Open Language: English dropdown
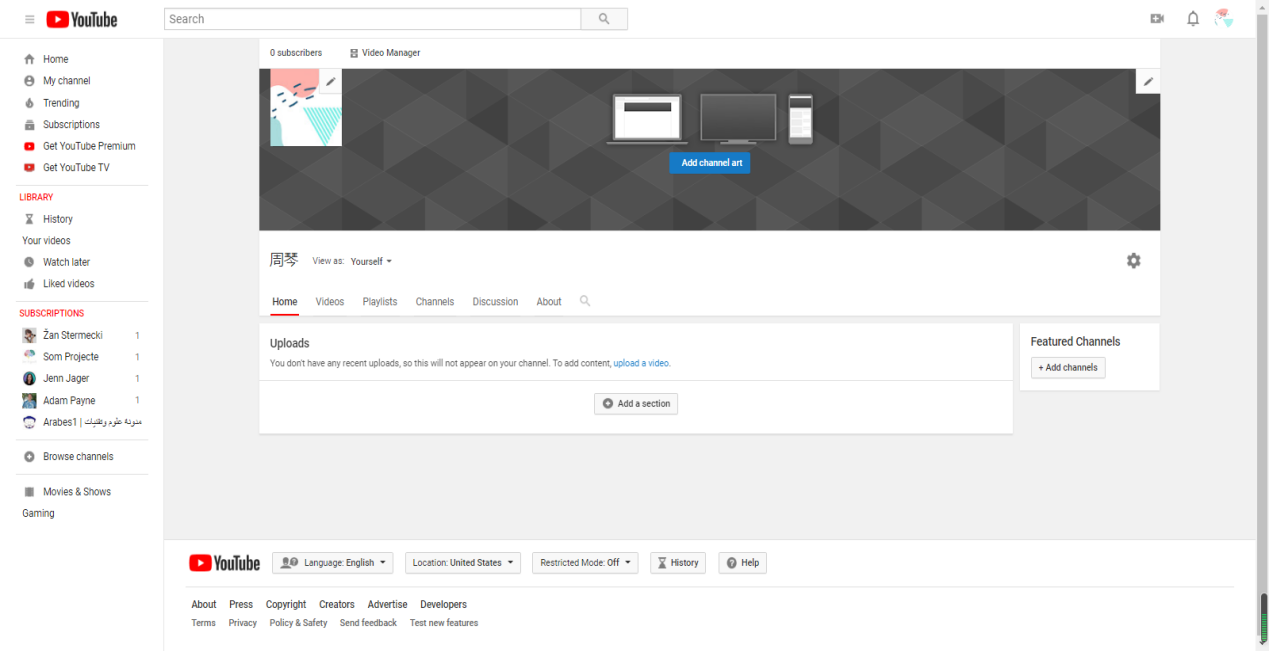 point(333,563)
